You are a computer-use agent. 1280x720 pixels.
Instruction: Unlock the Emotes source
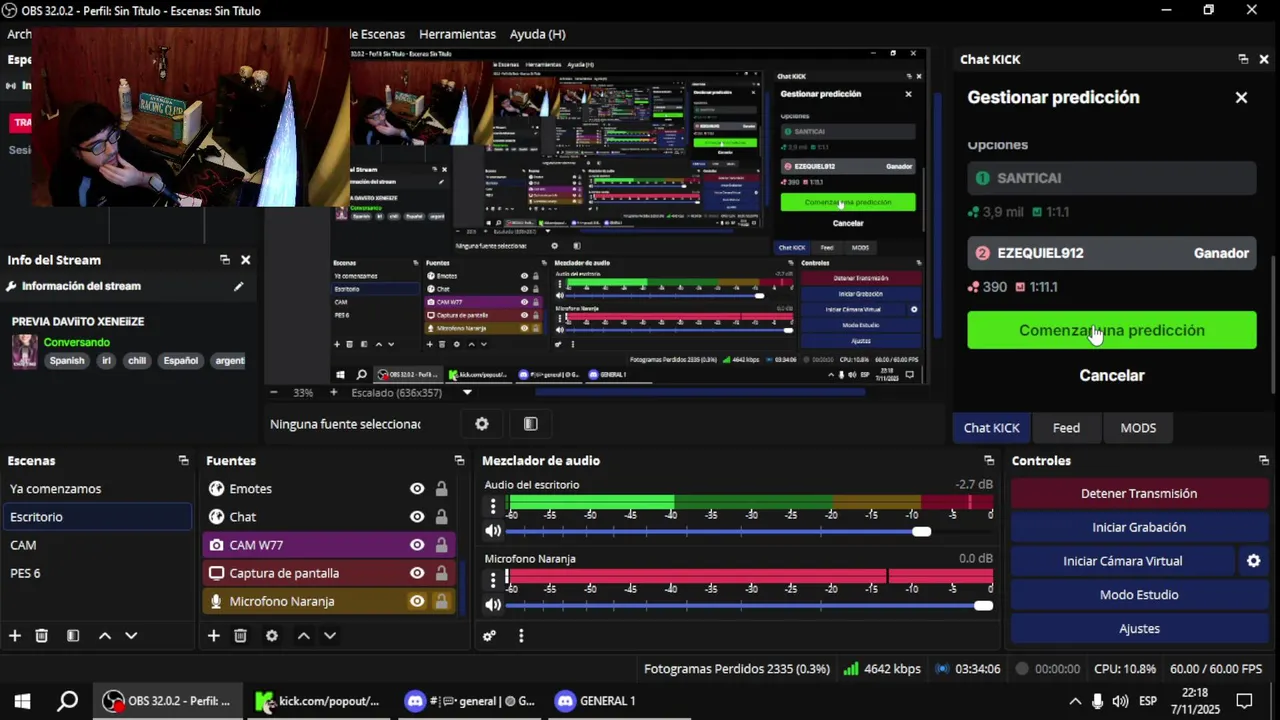(x=441, y=489)
